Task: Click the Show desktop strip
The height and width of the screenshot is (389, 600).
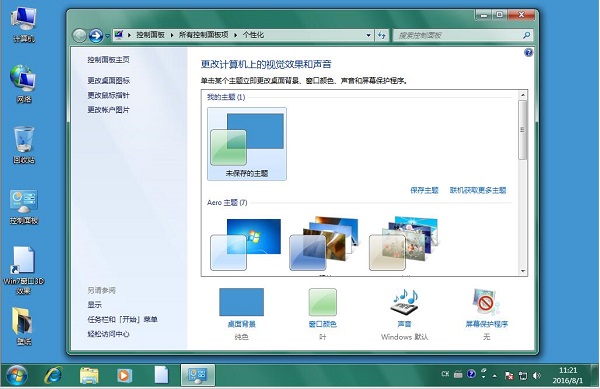Action: point(595,375)
